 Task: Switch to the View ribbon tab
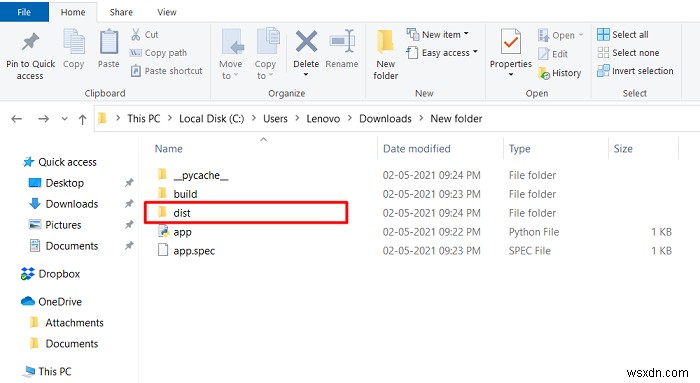click(x=167, y=12)
